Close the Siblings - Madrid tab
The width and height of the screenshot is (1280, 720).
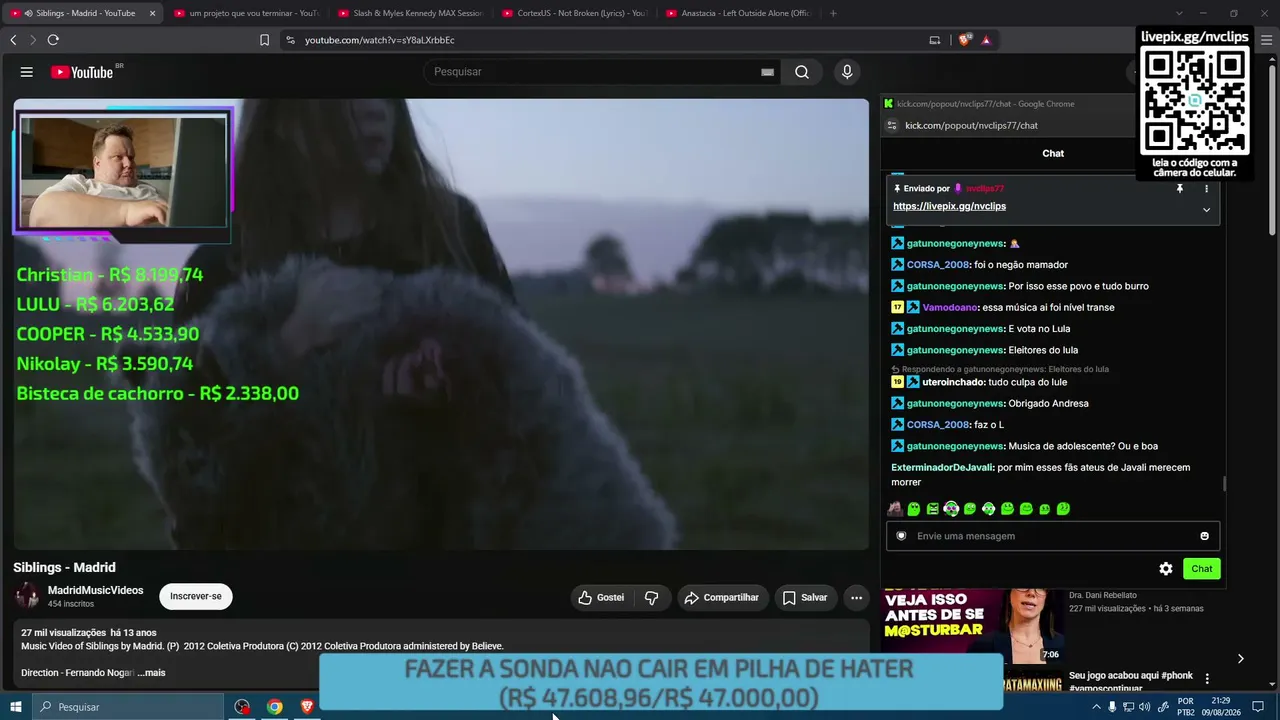point(152,13)
